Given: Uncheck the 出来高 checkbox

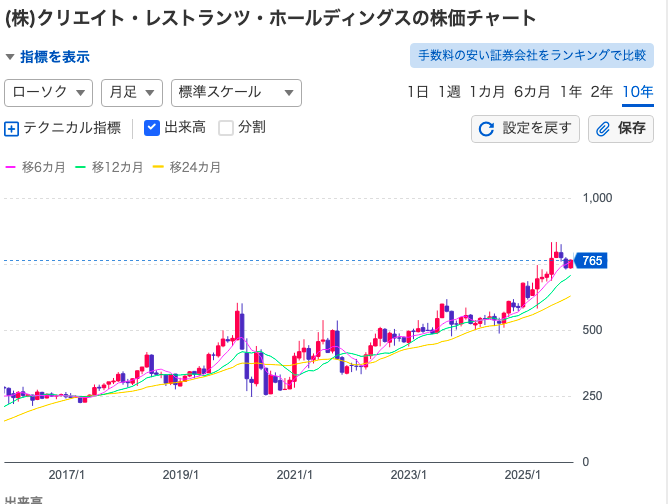Looking at the screenshot, I should (x=152, y=127).
